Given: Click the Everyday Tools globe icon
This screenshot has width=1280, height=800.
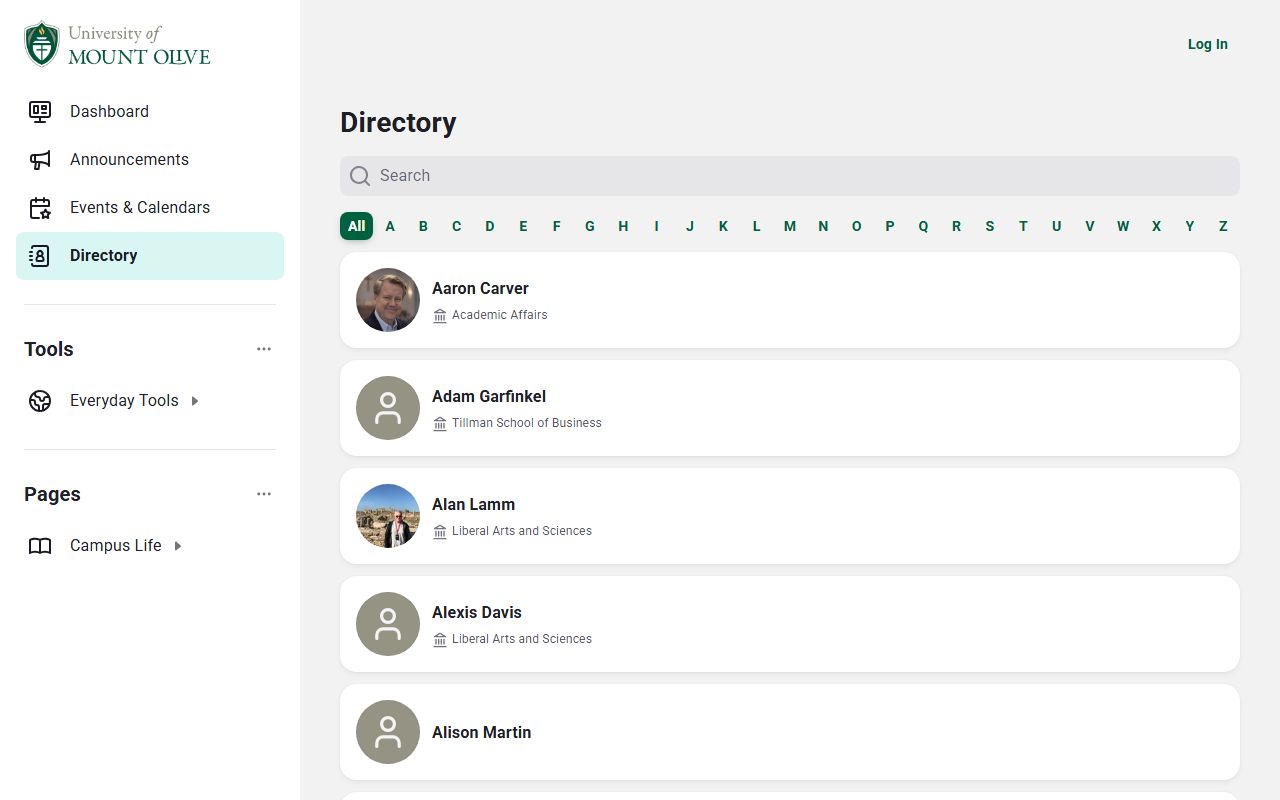Looking at the screenshot, I should click(40, 400).
